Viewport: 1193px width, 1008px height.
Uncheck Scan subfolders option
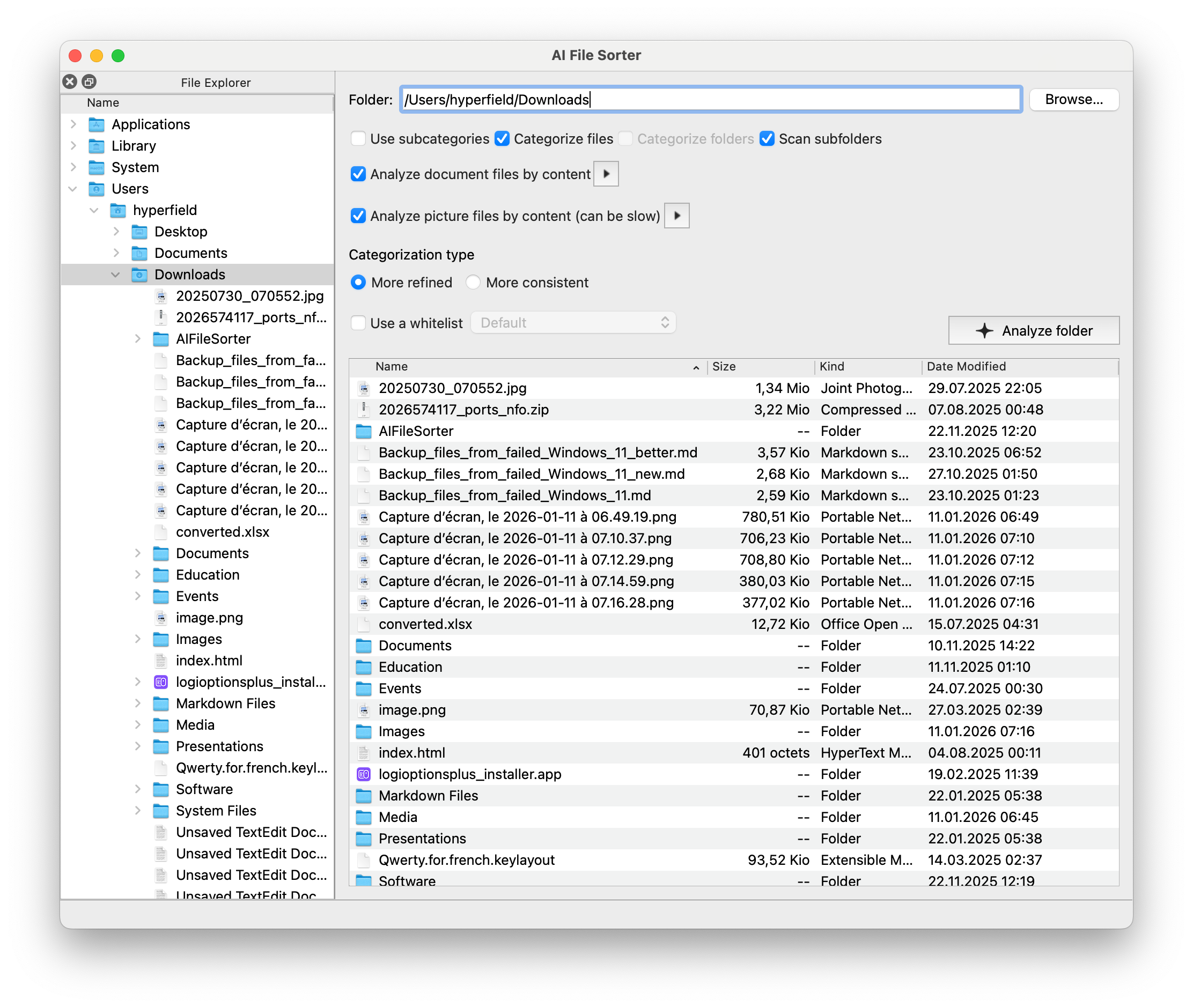pos(767,139)
